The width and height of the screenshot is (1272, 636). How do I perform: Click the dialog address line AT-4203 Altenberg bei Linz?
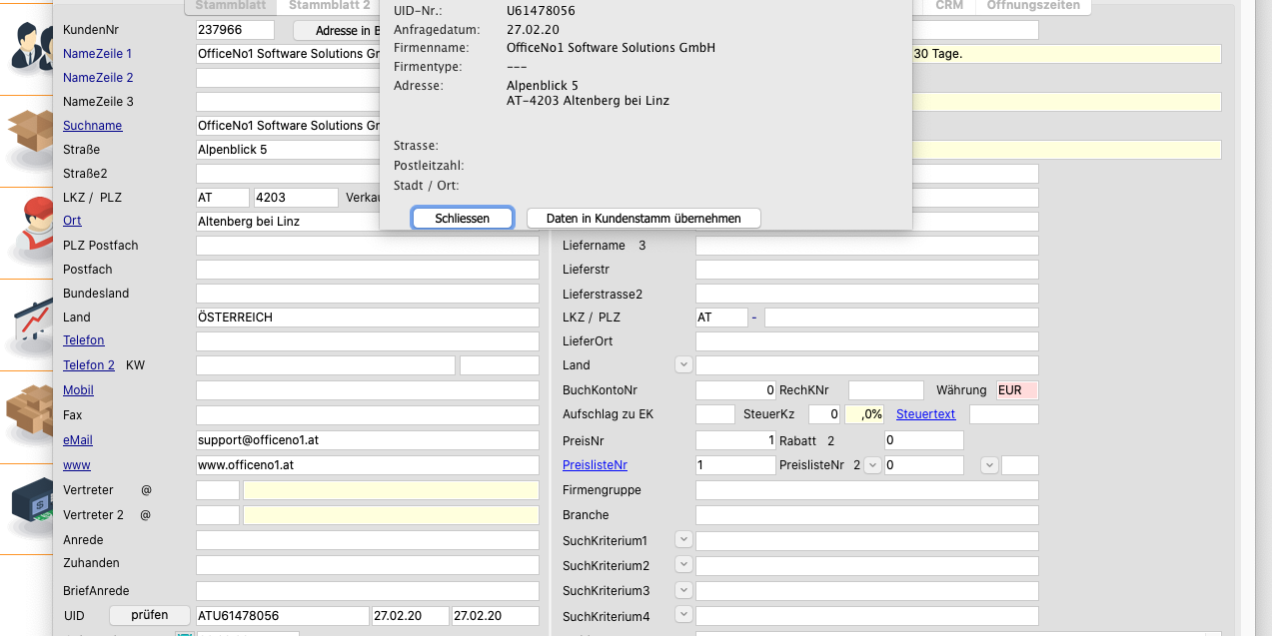coord(588,101)
